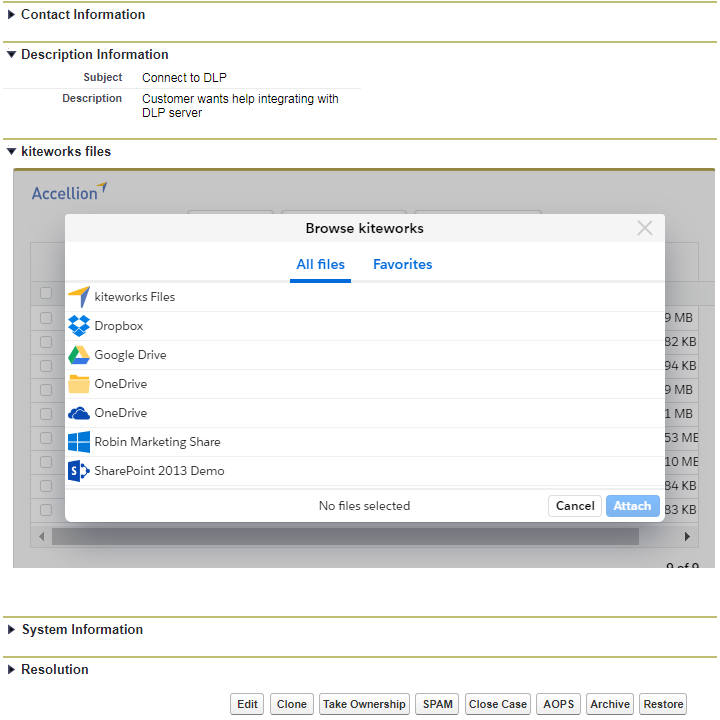This screenshot has height=720, width=720.
Task: Check the checkbox on the 10 MB row
Action: click(x=46, y=462)
